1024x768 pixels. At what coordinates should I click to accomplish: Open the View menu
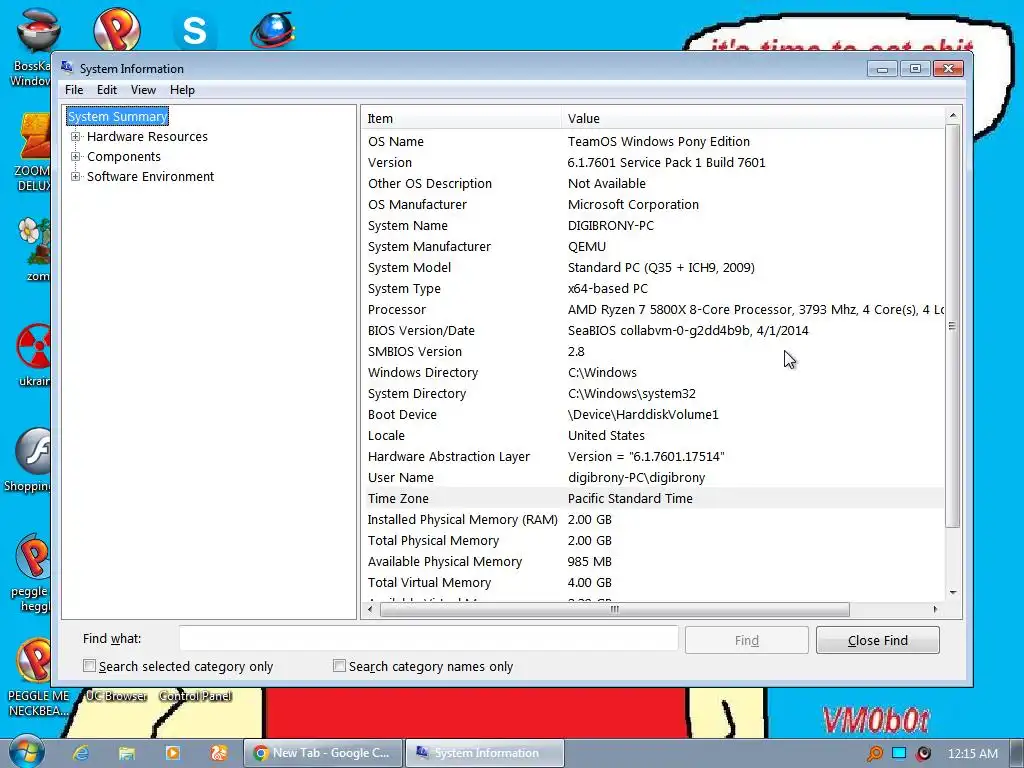143,90
